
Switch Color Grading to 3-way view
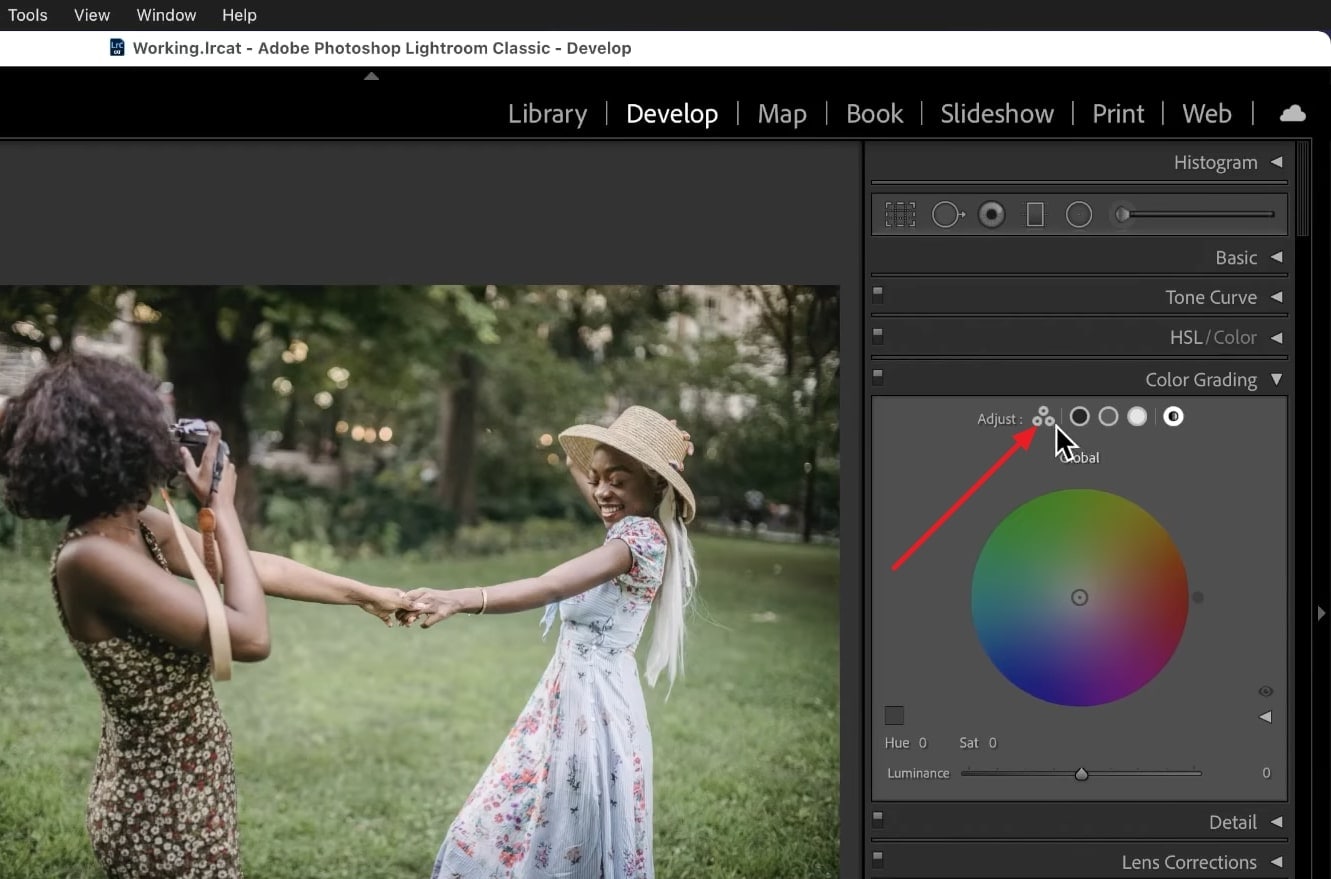click(1043, 416)
